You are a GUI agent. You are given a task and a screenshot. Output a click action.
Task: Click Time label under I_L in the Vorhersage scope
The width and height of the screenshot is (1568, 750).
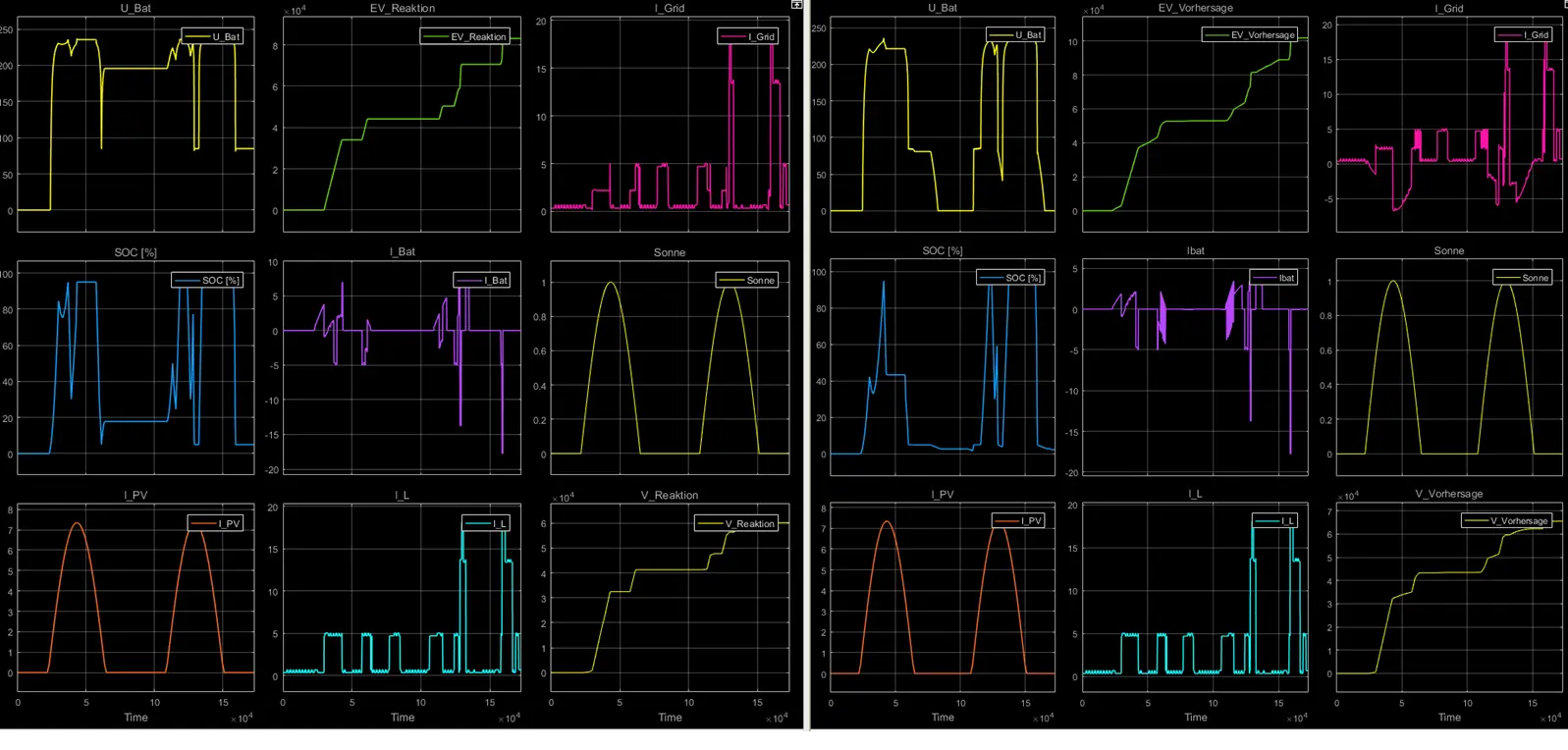point(1195,718)
